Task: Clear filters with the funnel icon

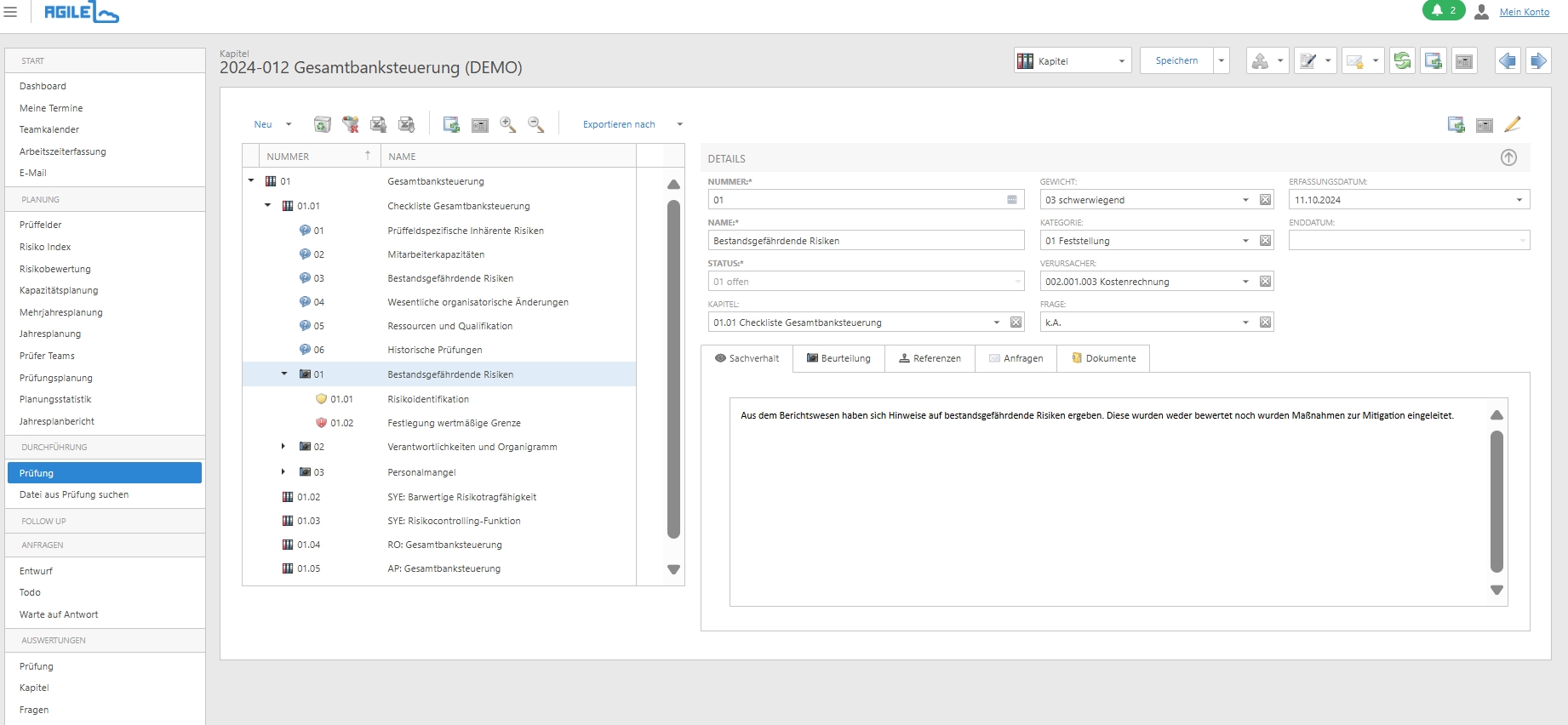Action: coord(350,124)
